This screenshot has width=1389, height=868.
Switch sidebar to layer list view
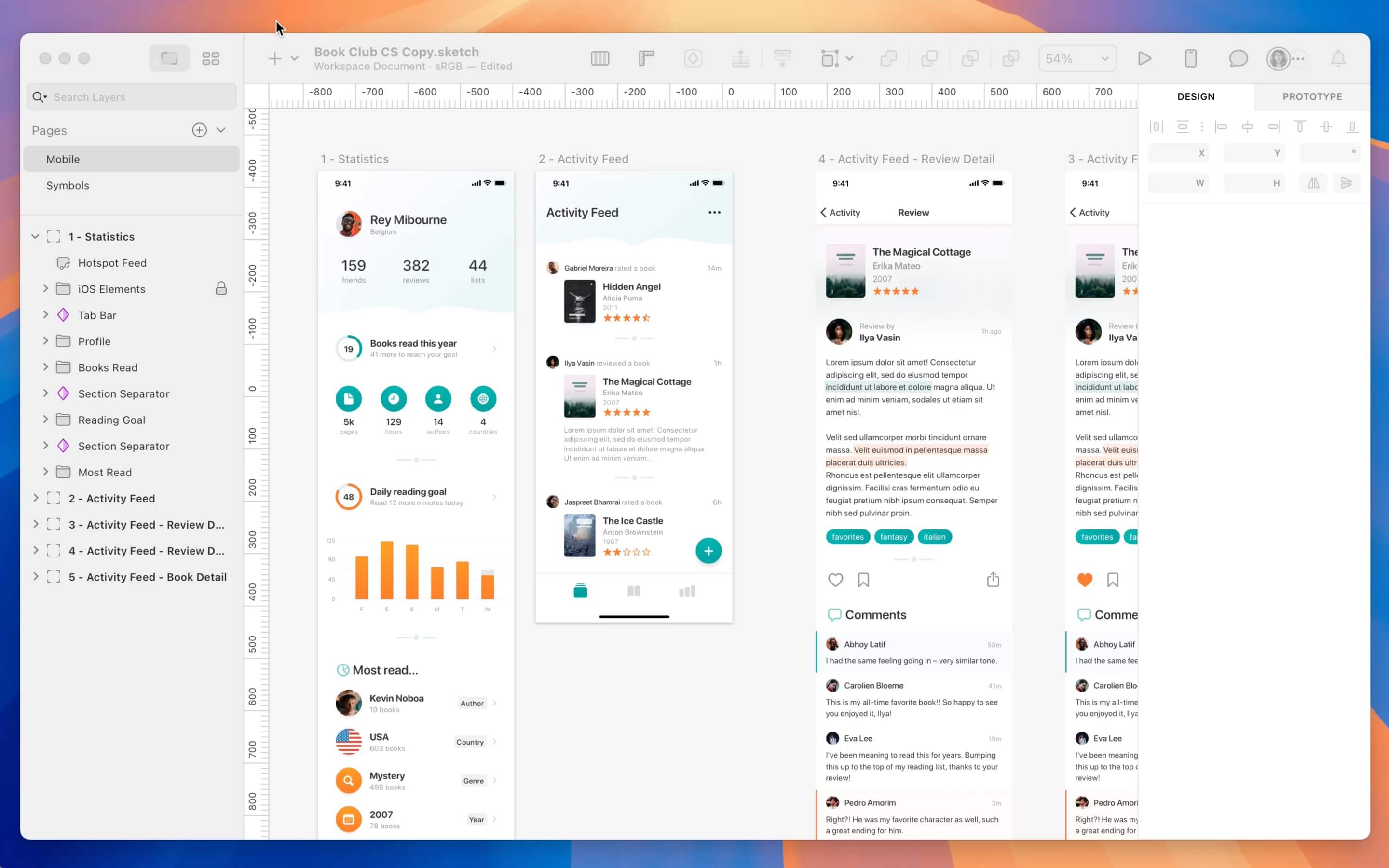[x=169, y=58]
